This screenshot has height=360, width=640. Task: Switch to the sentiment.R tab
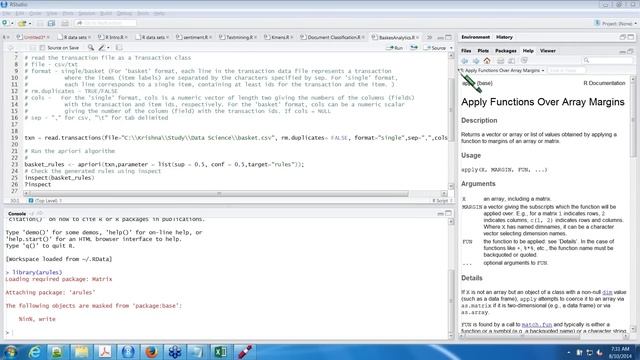click(193, 37)
